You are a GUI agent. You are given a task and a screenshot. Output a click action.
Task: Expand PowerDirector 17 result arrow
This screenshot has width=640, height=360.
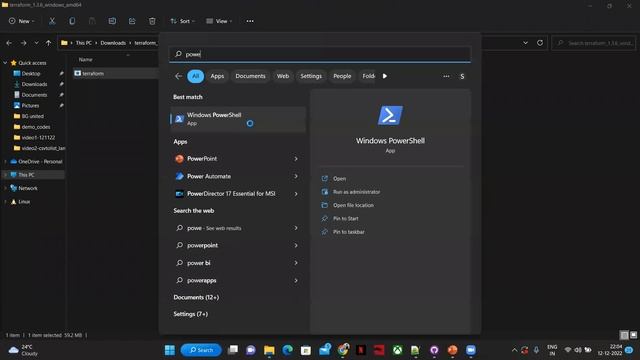296,194
